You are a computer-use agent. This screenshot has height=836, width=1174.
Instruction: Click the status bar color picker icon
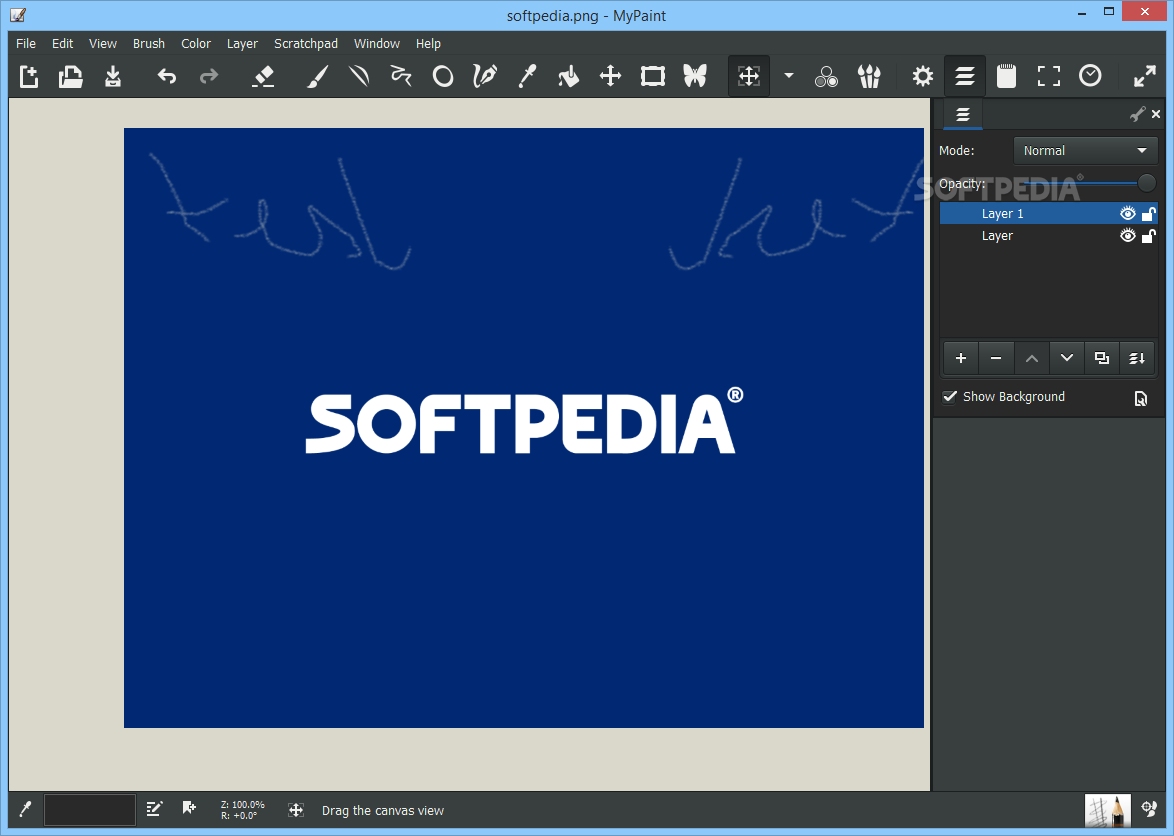[25, 810]
